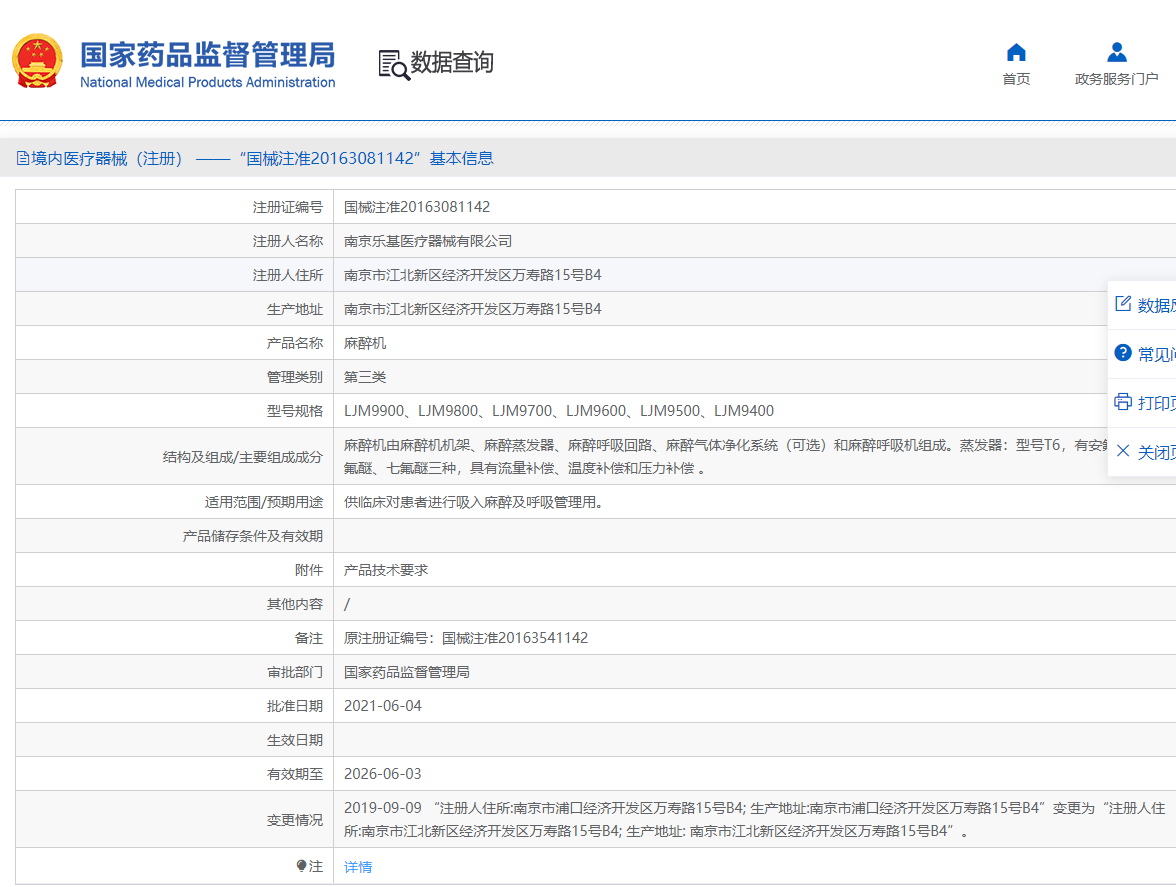Click the 2021-06-04 approval date

(382, 706)
